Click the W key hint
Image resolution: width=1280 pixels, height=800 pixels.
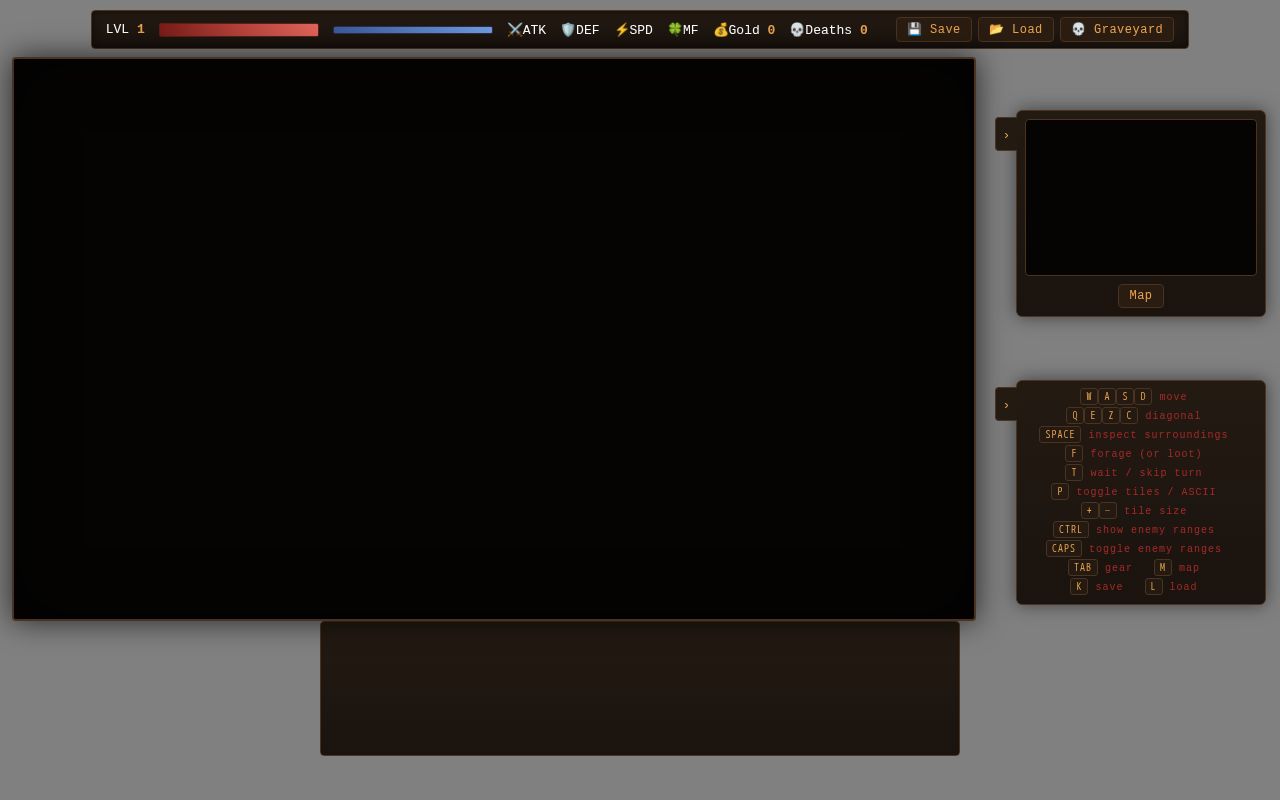pos(1089,397)
